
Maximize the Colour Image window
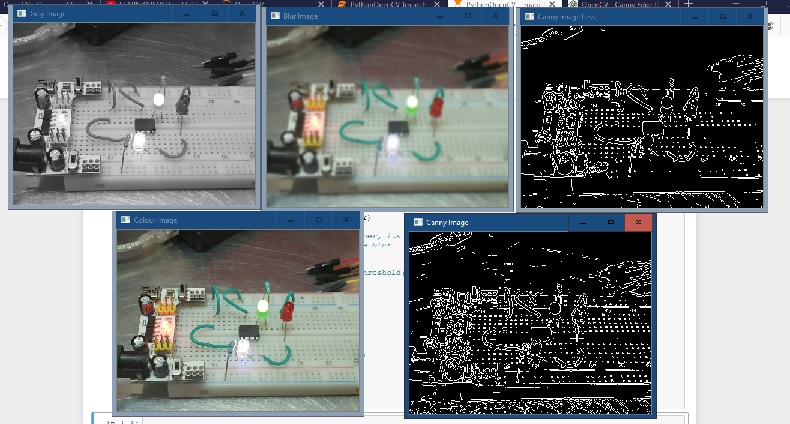point(318,220)
